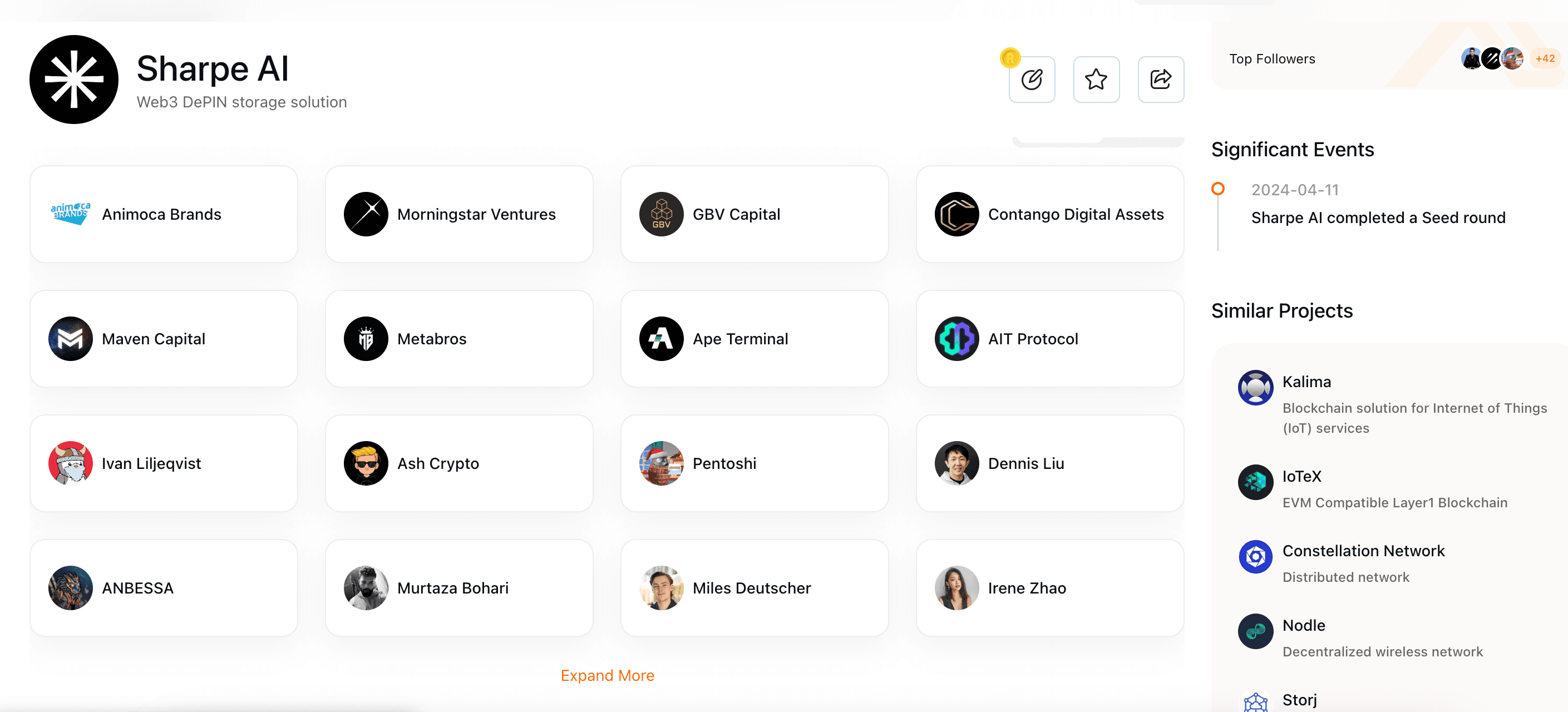Expand More investors list
The image size is (1568, 712).
click(x=607, y=675)
